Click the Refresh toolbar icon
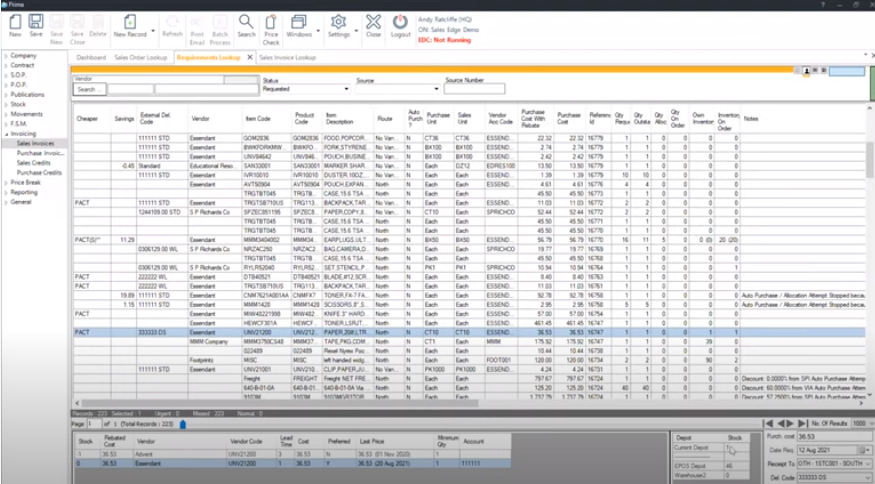Screen dimensions: 875x484 [x=172, y=22]
